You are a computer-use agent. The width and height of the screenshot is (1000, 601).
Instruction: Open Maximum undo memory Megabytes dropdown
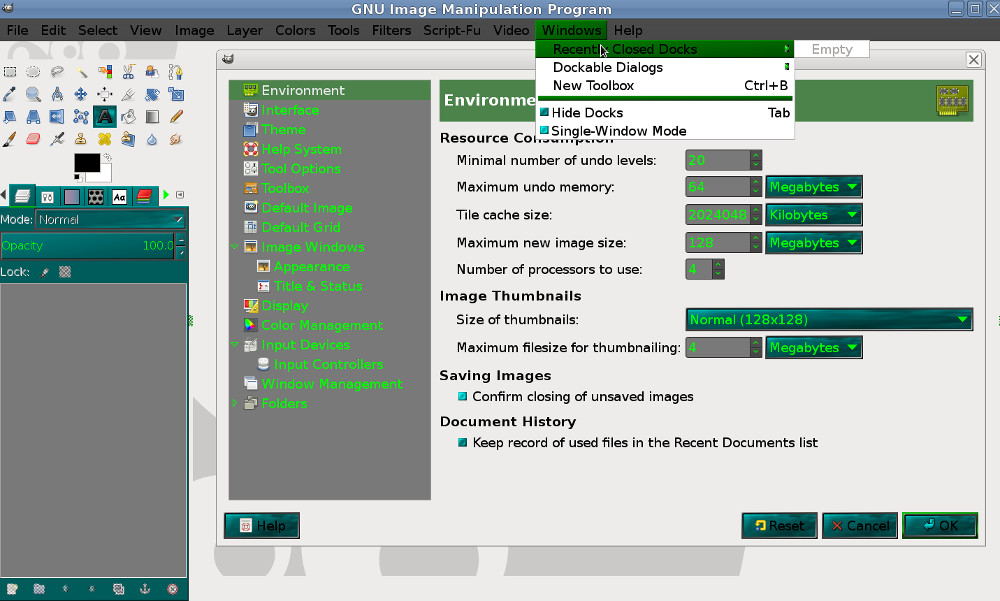pos(814,187)
